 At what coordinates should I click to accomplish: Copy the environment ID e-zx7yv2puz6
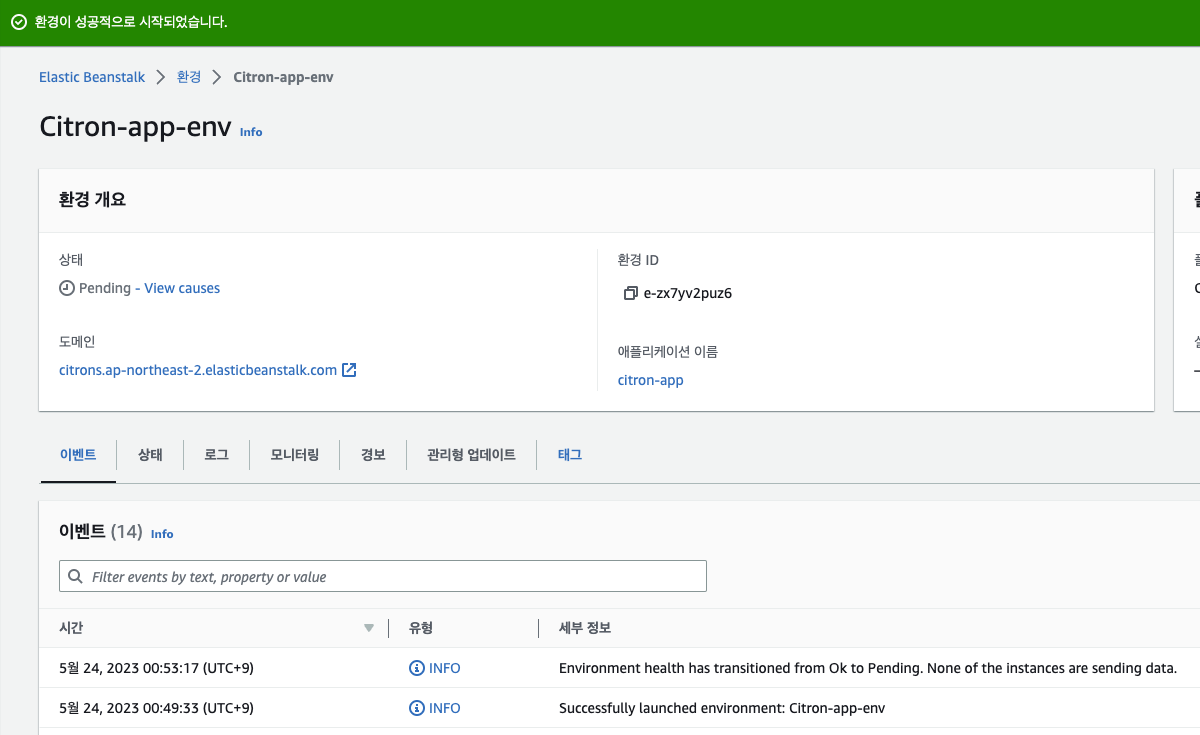point(630,294)
